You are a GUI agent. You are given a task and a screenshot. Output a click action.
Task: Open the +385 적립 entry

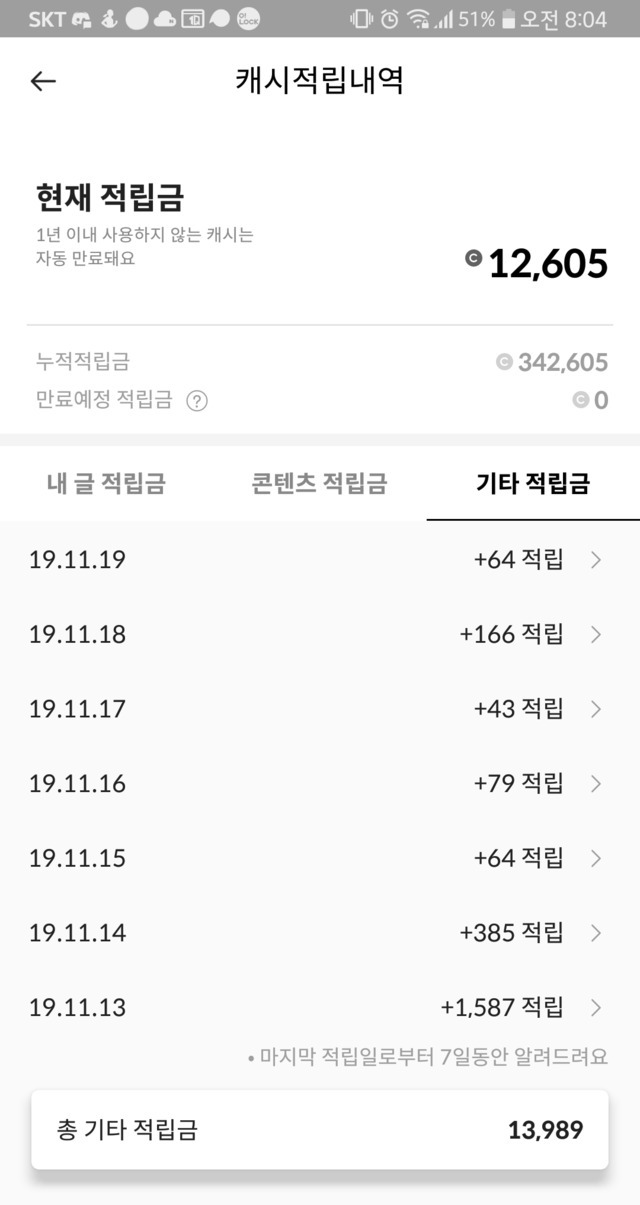[511, 933]
